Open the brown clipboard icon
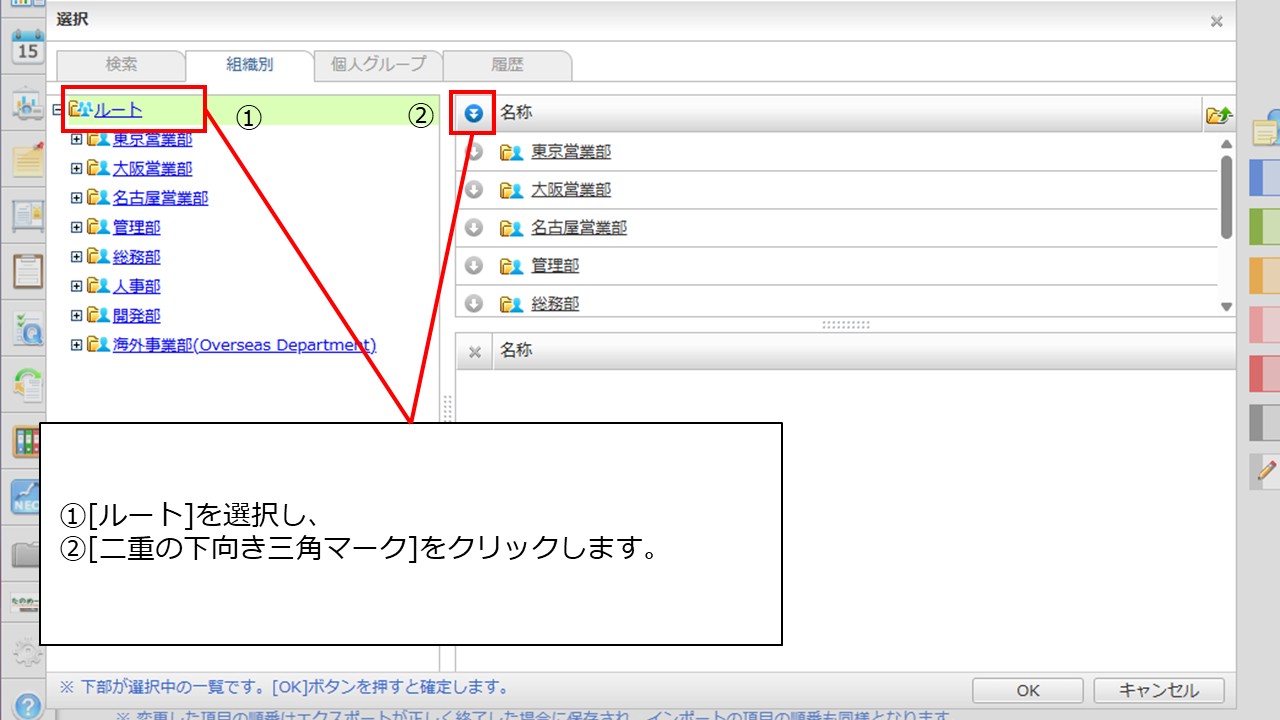The width and height of the screenshot is (1280, 720). point(28,272)
